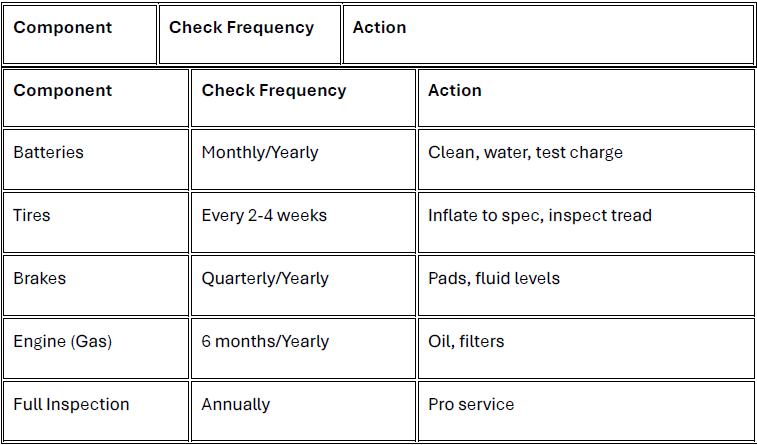The height and width of the screenshot is (445, 757).
Task: Select the 'Every 2-4 weeks' cell
Action: [303, 222]
